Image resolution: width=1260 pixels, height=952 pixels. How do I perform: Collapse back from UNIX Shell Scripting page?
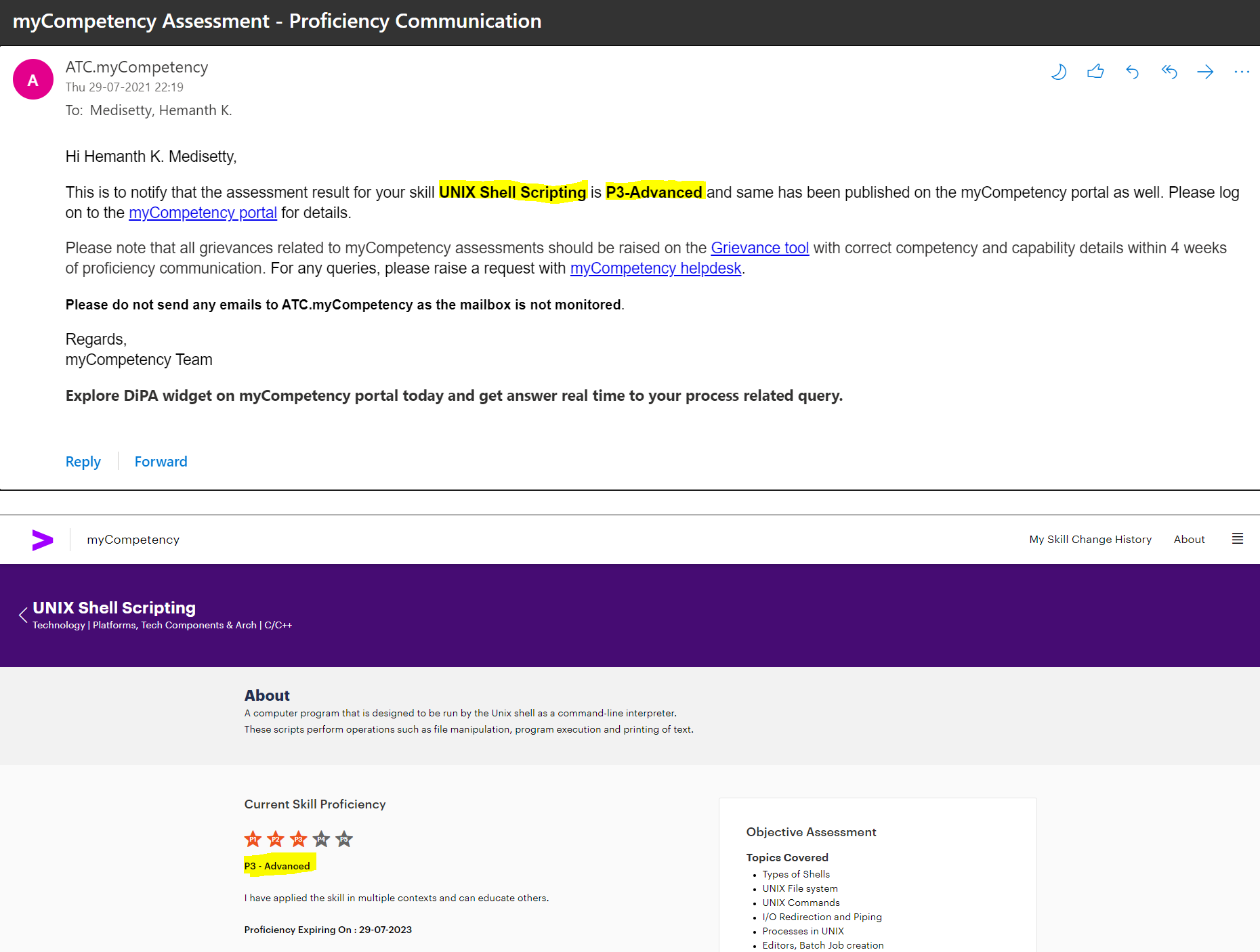(22, 615)
